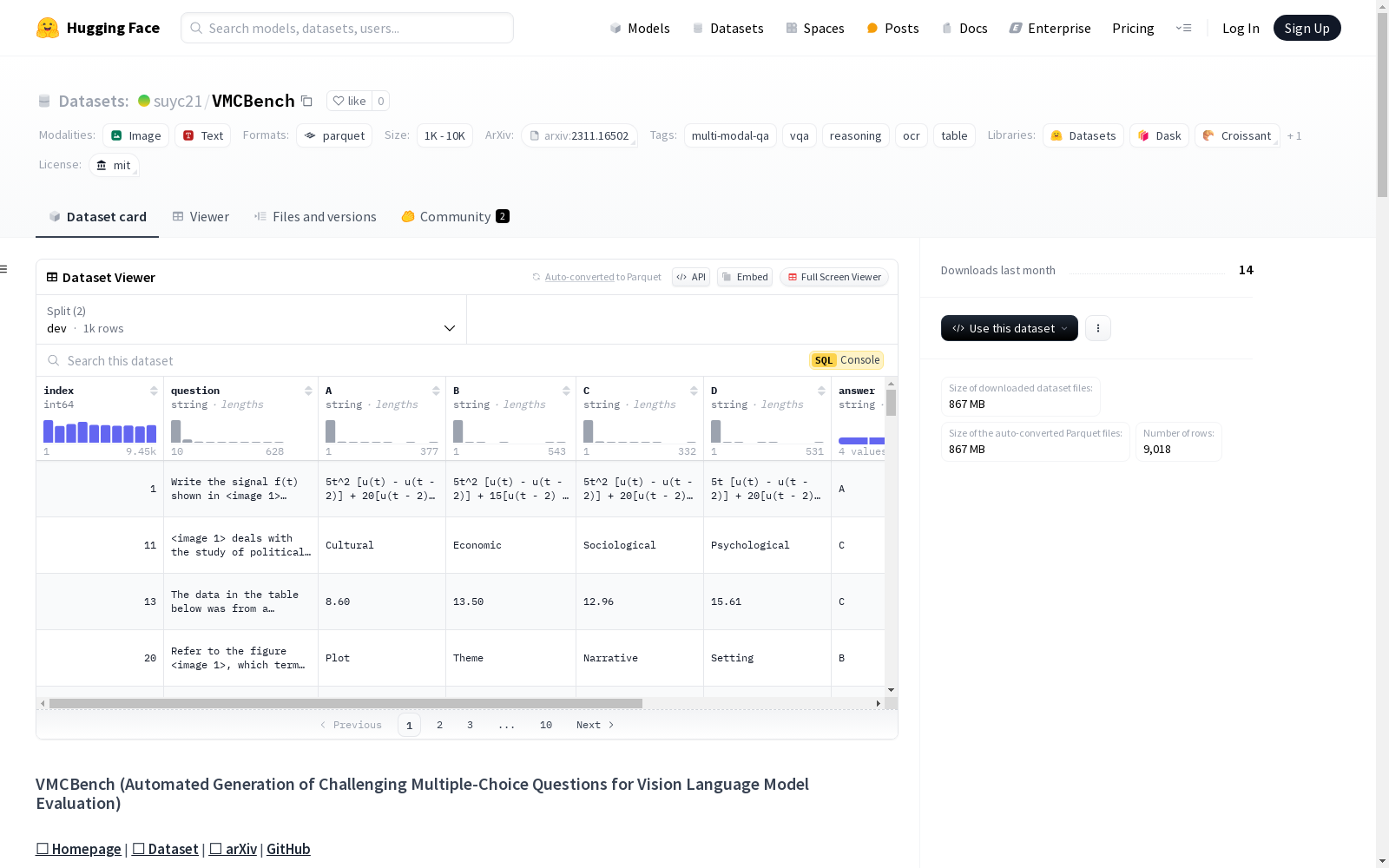Open the three-dot options next to Use this dataset

[1098, 328]
